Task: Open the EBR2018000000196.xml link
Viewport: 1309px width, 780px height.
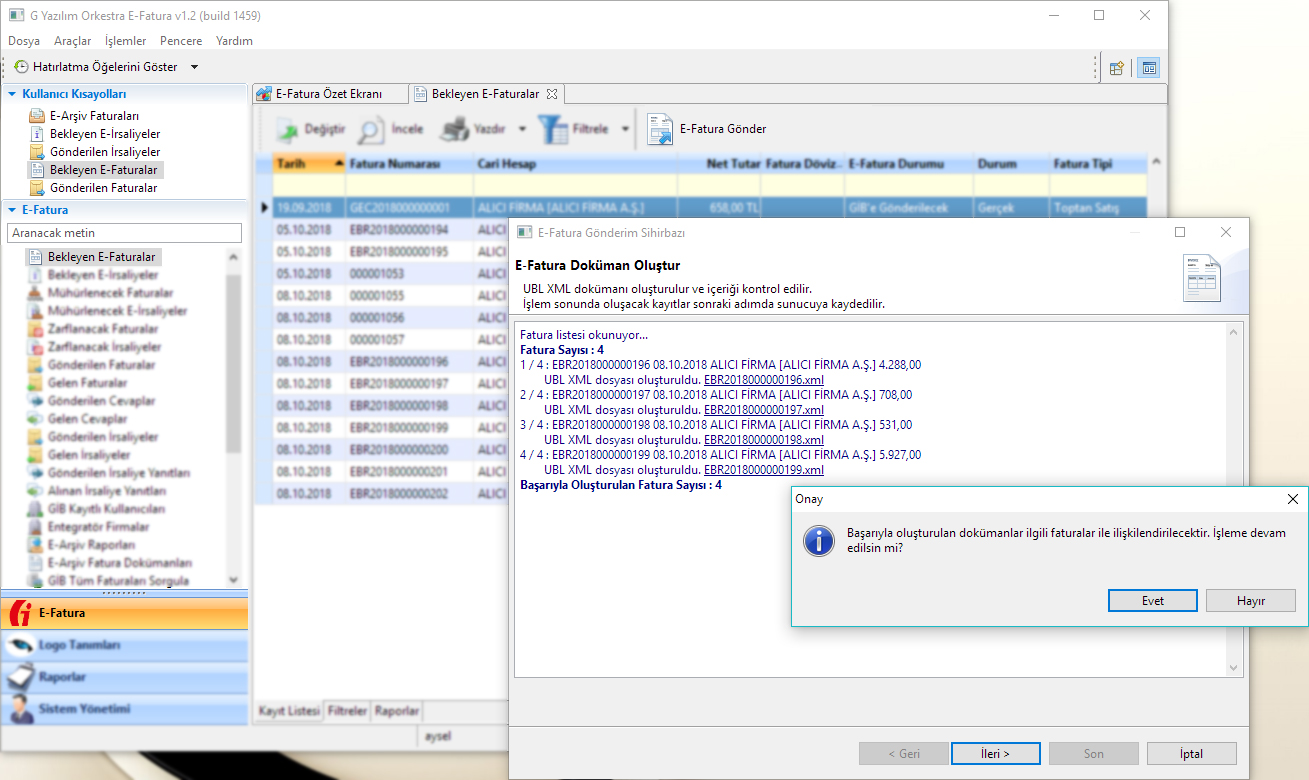Action: (763, 380)
